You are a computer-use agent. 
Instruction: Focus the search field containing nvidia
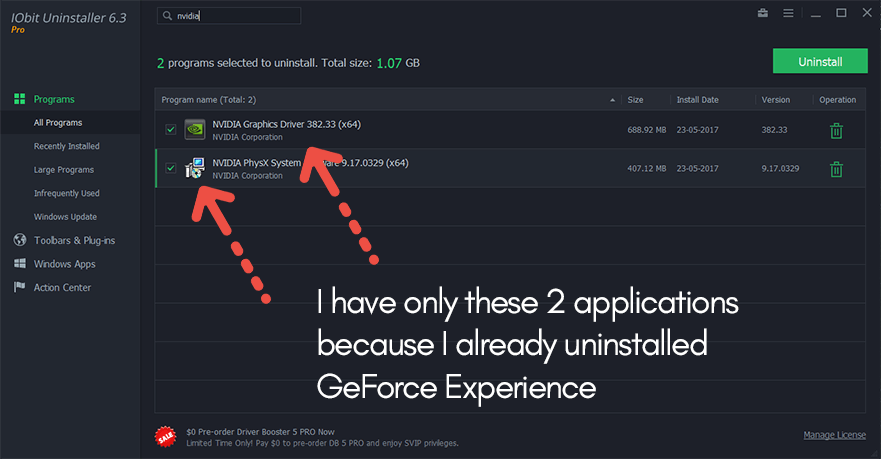tap(229, 16)
